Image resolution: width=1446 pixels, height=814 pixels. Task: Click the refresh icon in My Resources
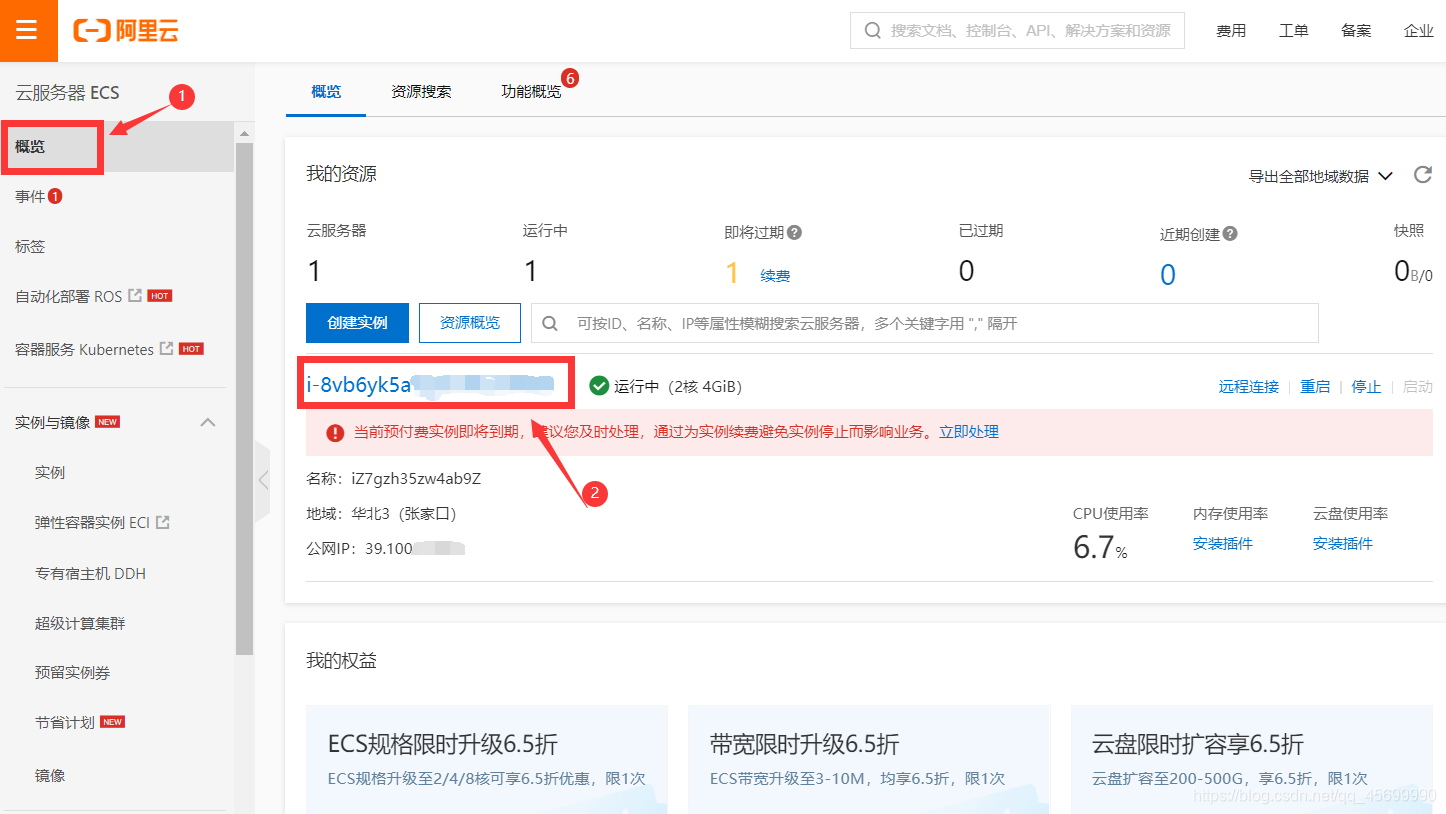1422,175
